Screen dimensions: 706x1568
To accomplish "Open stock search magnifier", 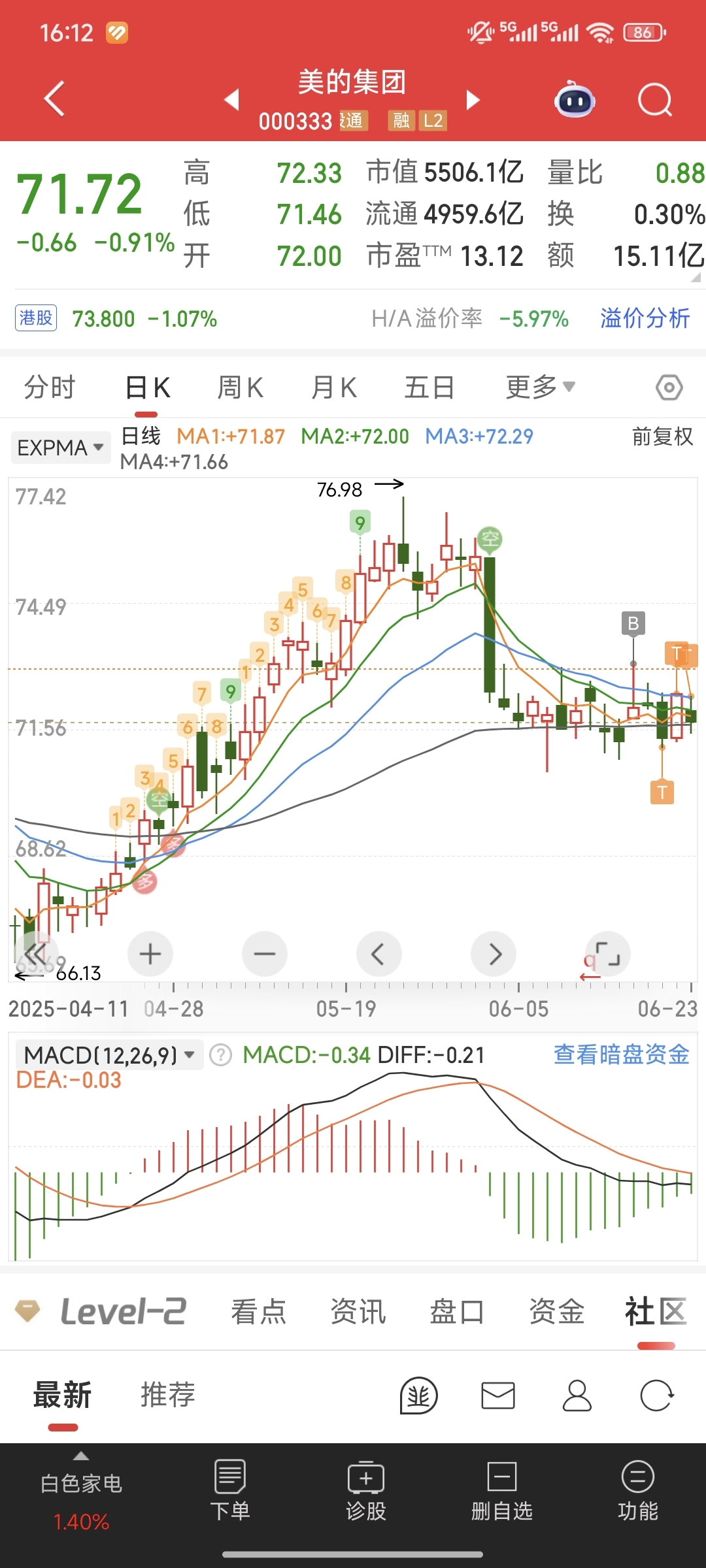I will (655, 100).
